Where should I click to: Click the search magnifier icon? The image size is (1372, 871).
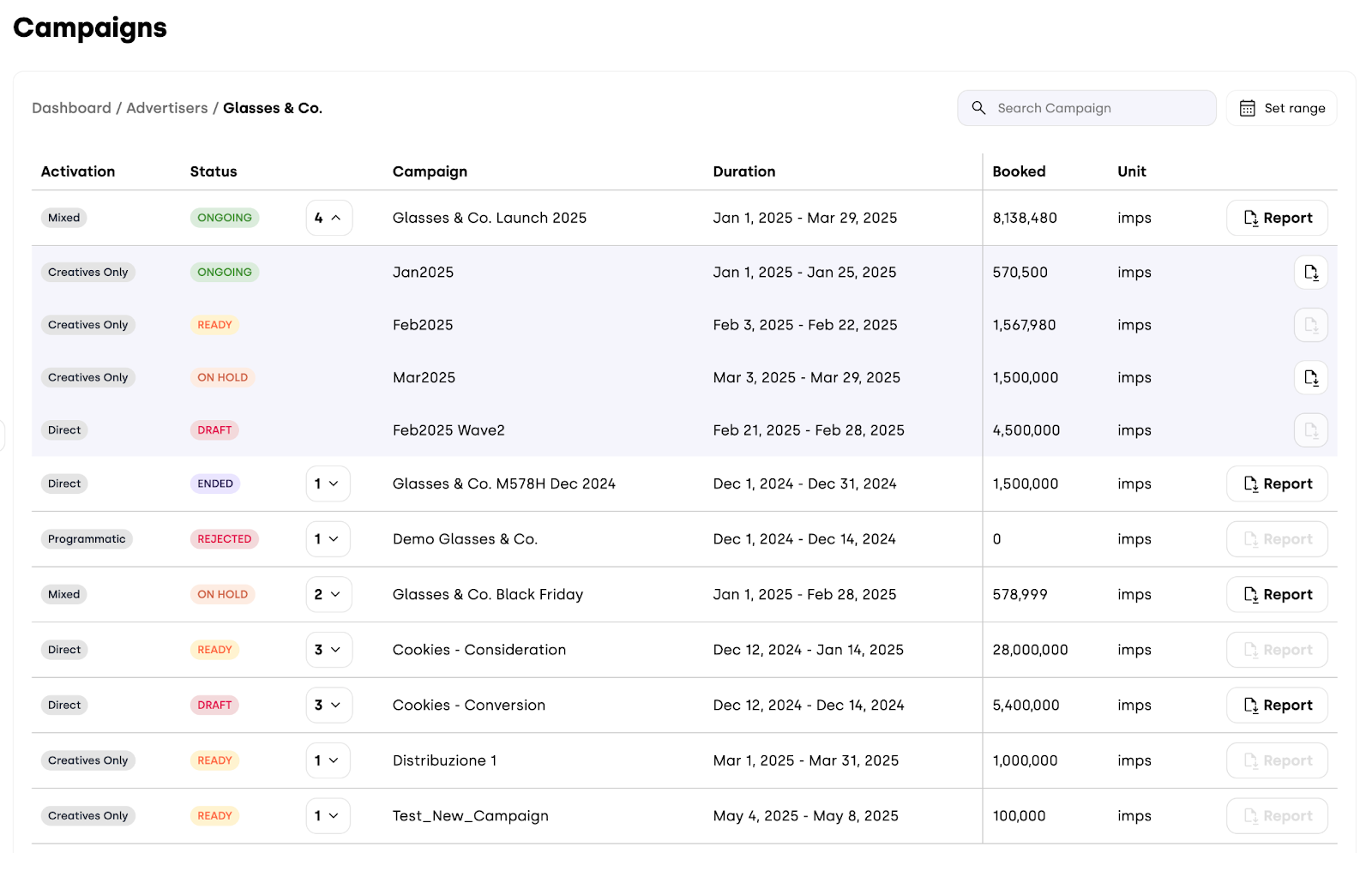pos(978,108)
